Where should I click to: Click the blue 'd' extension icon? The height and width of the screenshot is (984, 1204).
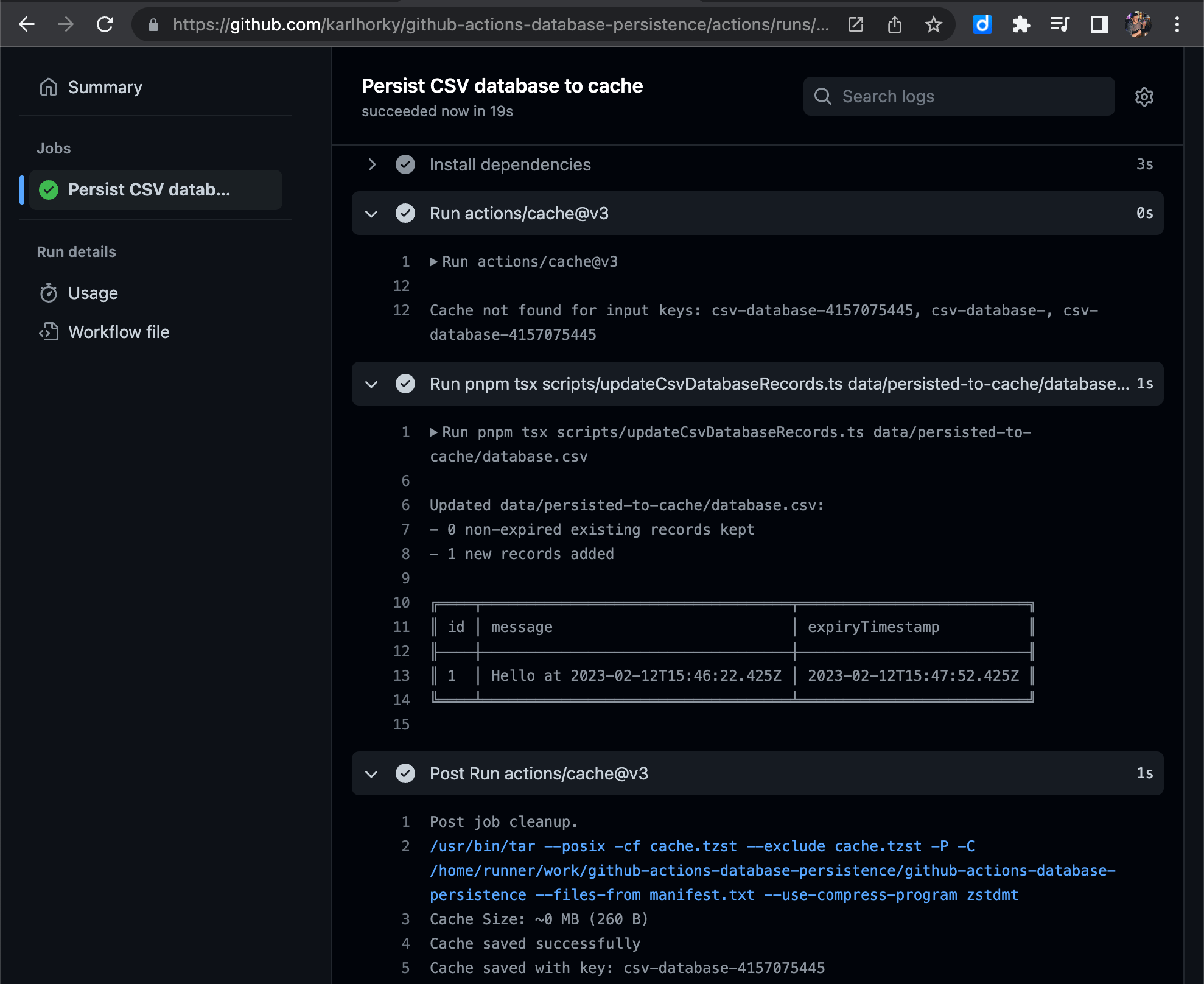point(982,24)
